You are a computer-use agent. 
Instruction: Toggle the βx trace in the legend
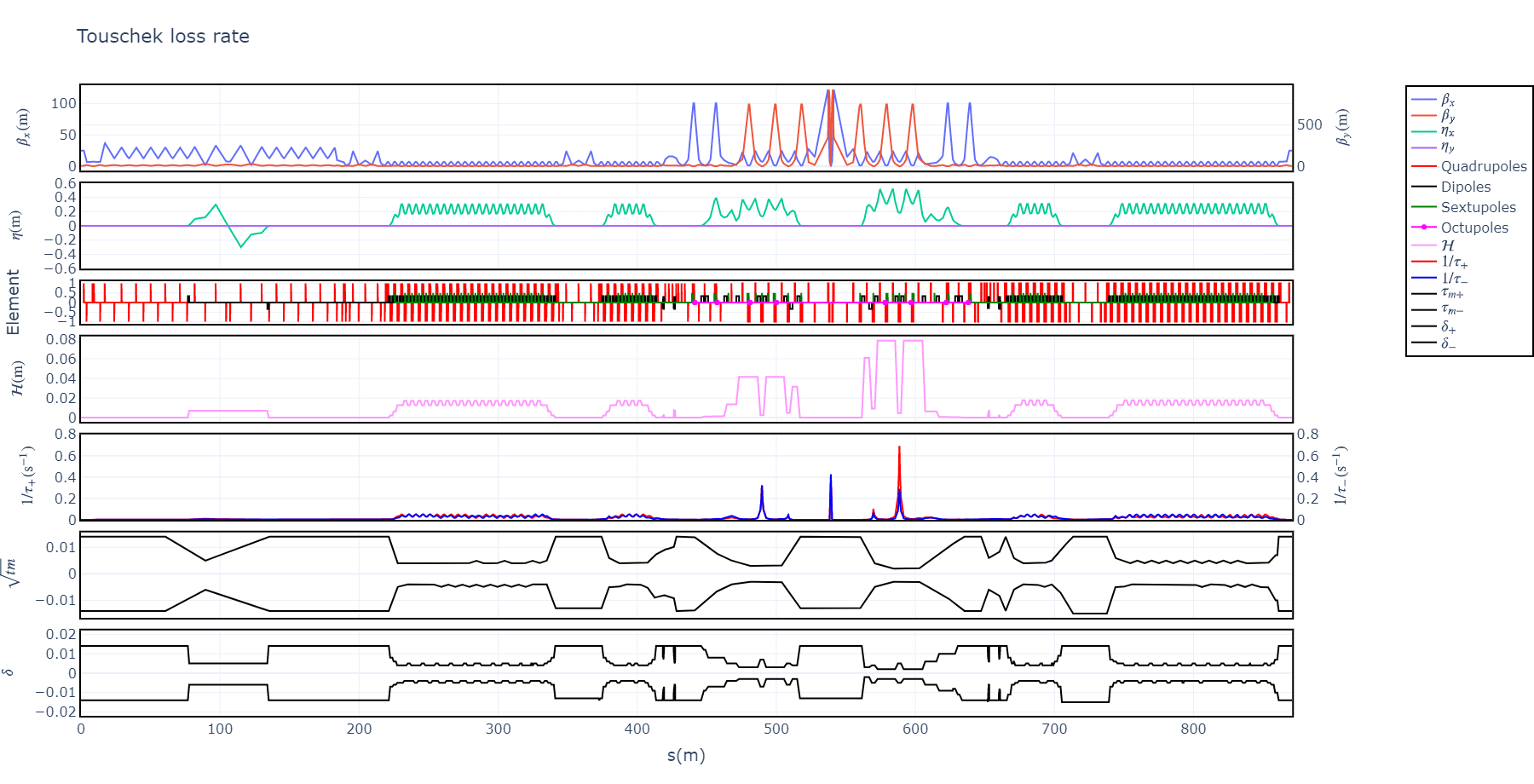[x=1448, y=100]
